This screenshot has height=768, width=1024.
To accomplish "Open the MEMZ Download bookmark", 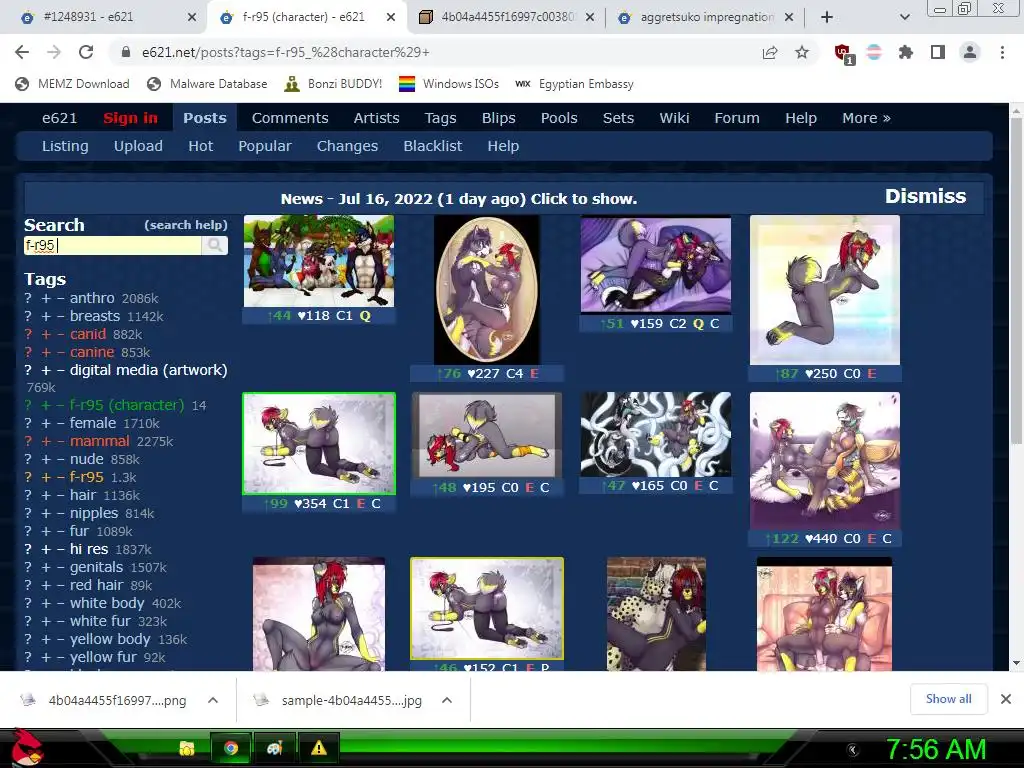I will (x=72, y=84).
